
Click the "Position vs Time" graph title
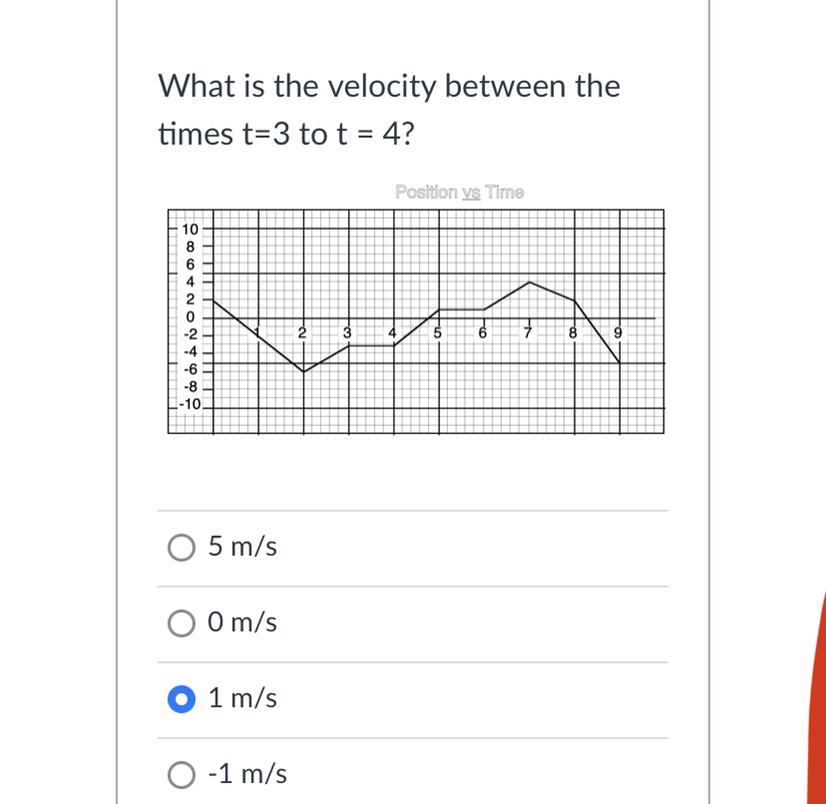pos(459,192)
